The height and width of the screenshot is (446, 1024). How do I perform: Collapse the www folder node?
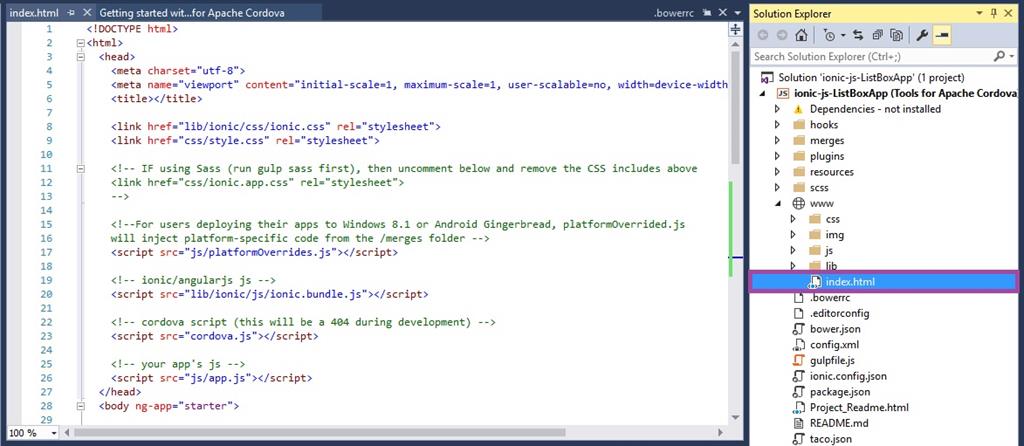click(x=778, y=204)
